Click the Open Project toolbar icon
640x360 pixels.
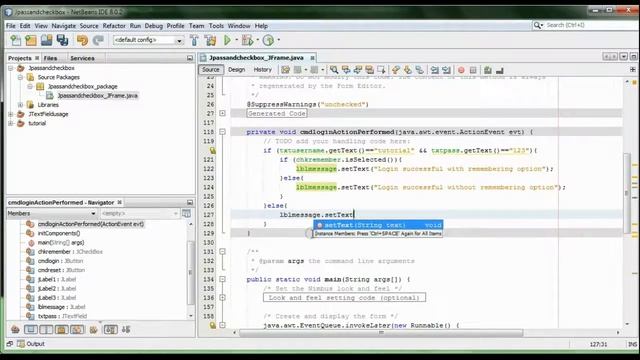click(x=47, y=40)
